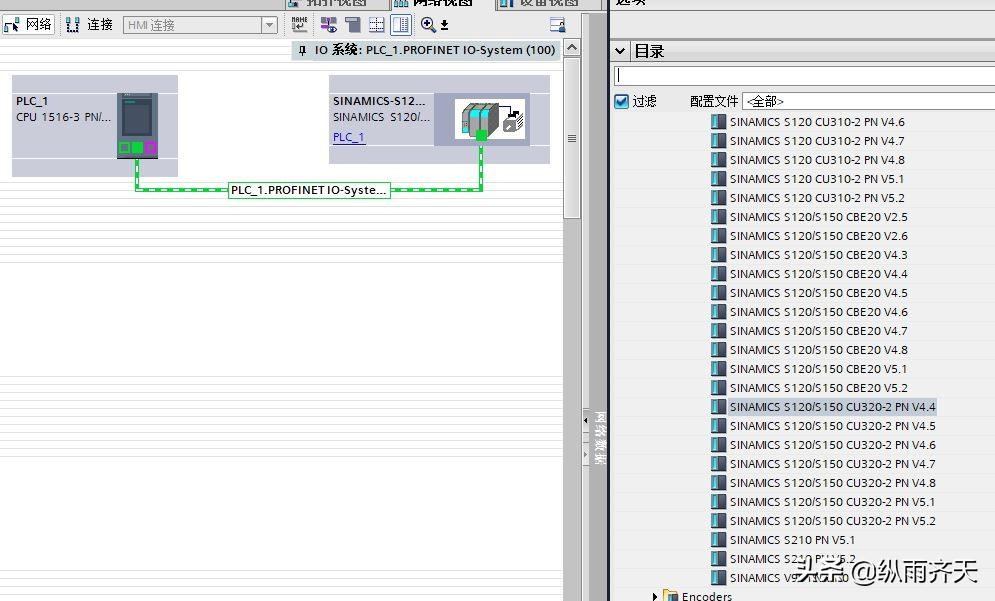Image resolution: width=995 pixels, height=601 pixels.
Task: Select SINAMICS S120/S150 CBE20 V4.8
Action: tap(819, 350)
